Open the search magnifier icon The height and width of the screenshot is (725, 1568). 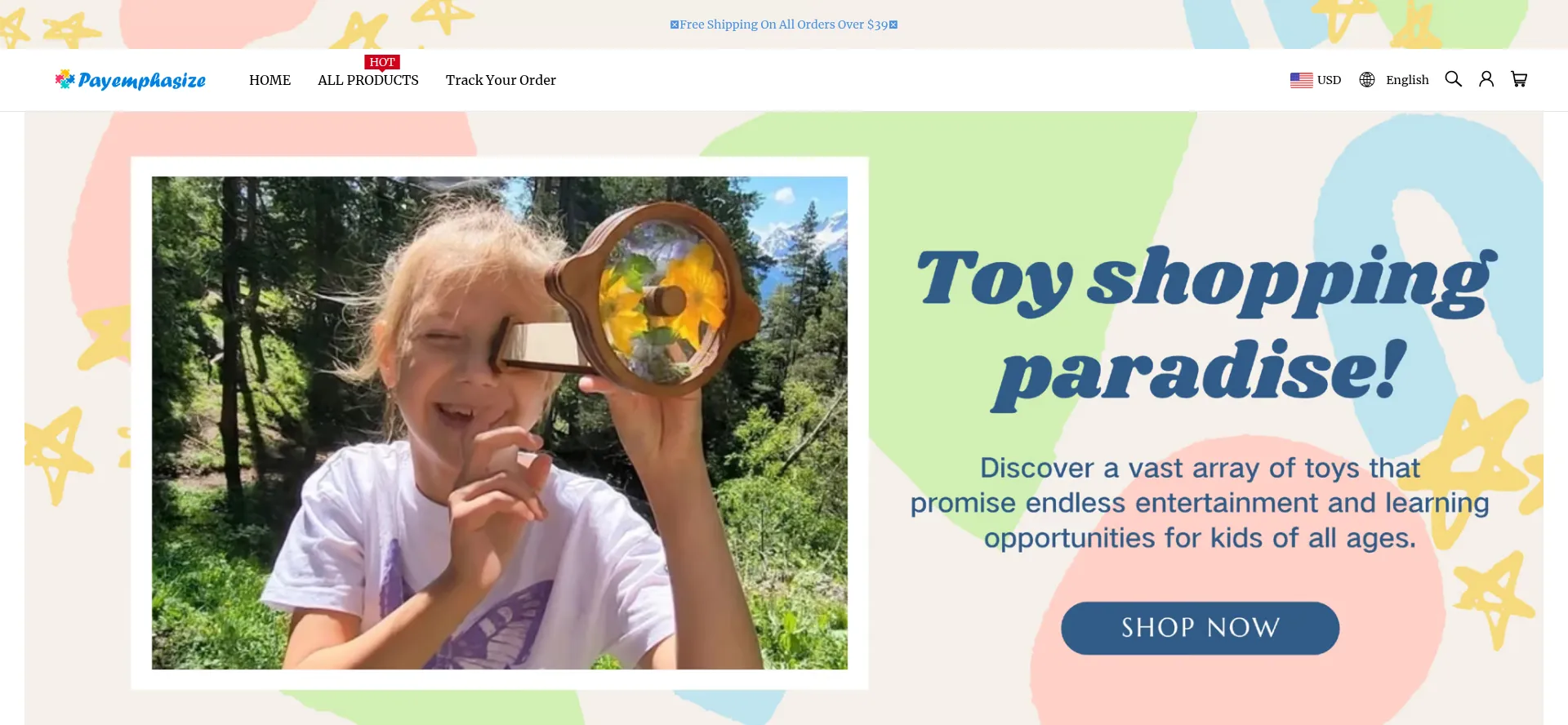[1453, 79]
